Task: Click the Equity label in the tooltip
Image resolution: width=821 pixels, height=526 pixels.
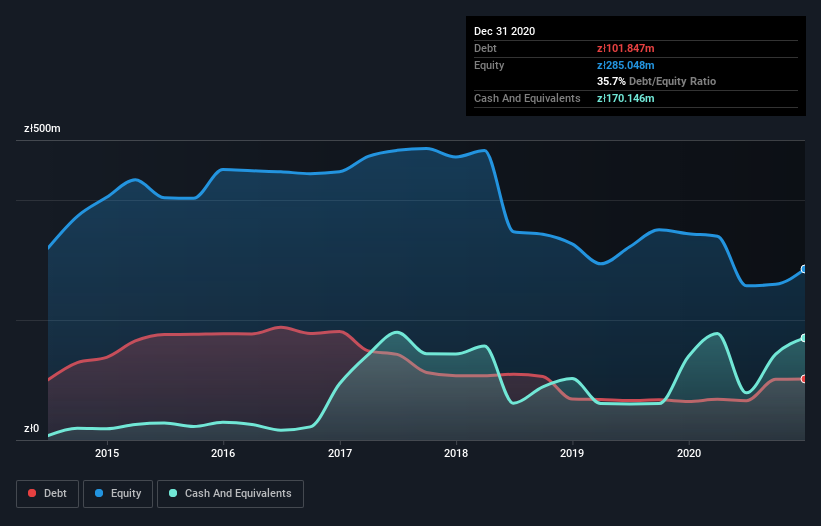Action: click(x=489, y=65)
